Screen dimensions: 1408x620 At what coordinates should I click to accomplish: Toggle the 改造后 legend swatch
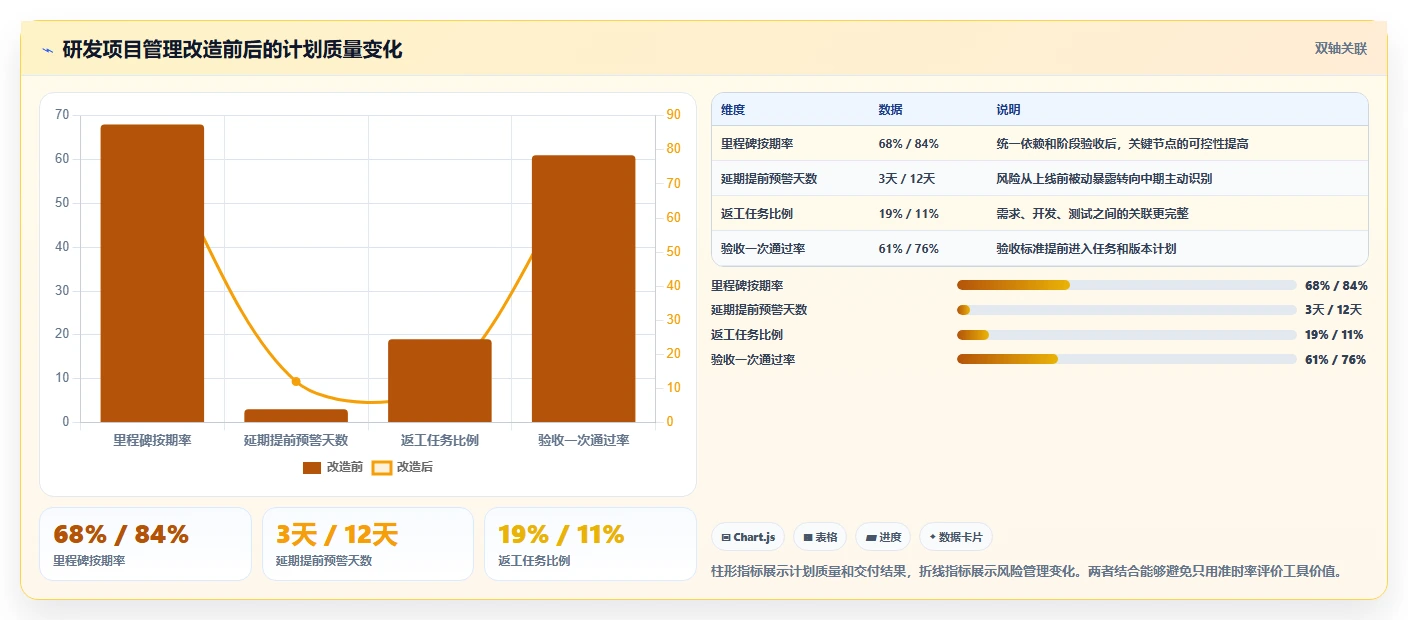[382, 467]
